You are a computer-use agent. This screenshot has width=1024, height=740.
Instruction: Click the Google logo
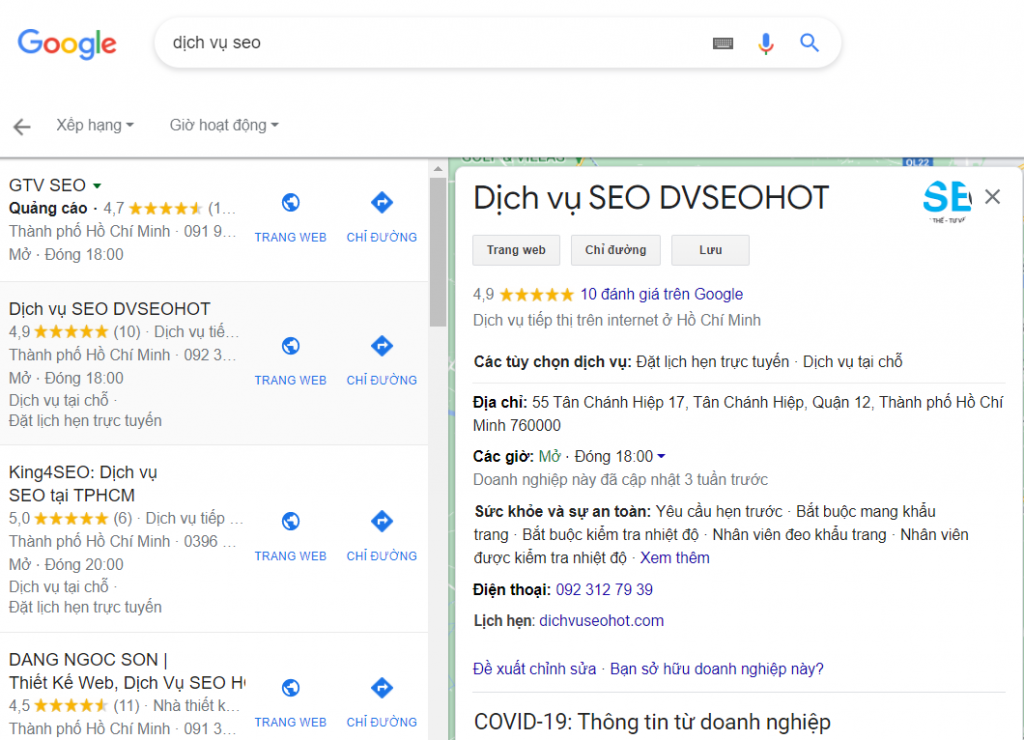click(67, 44)
